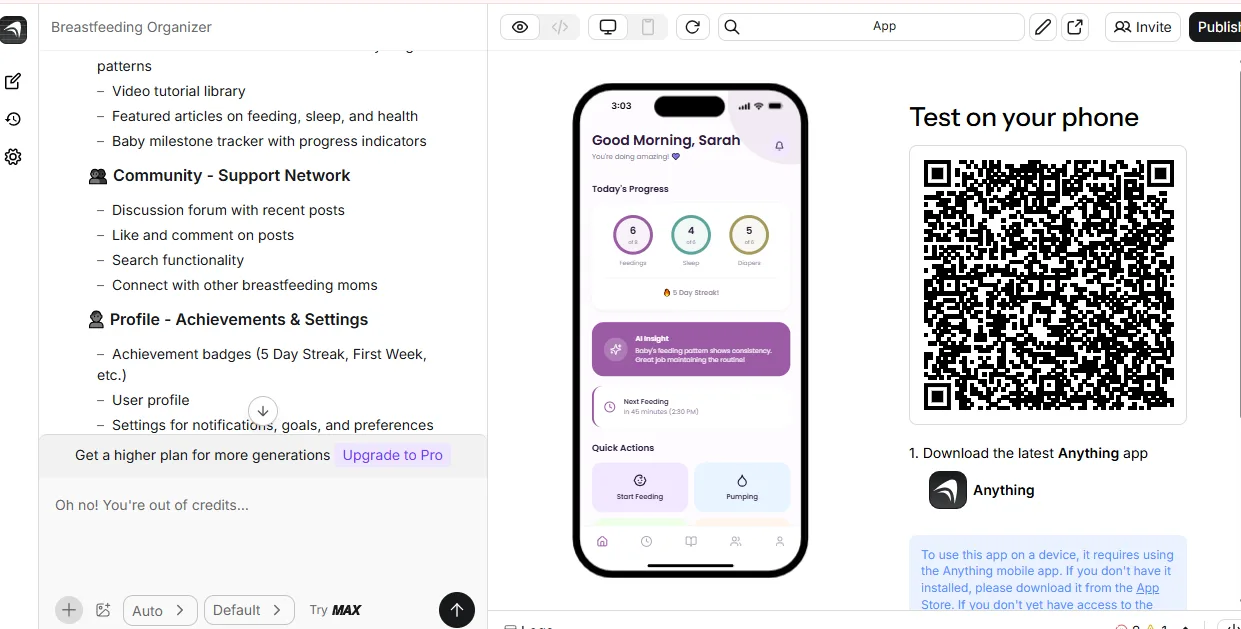Click the Publish button

tap(1215, 27)
